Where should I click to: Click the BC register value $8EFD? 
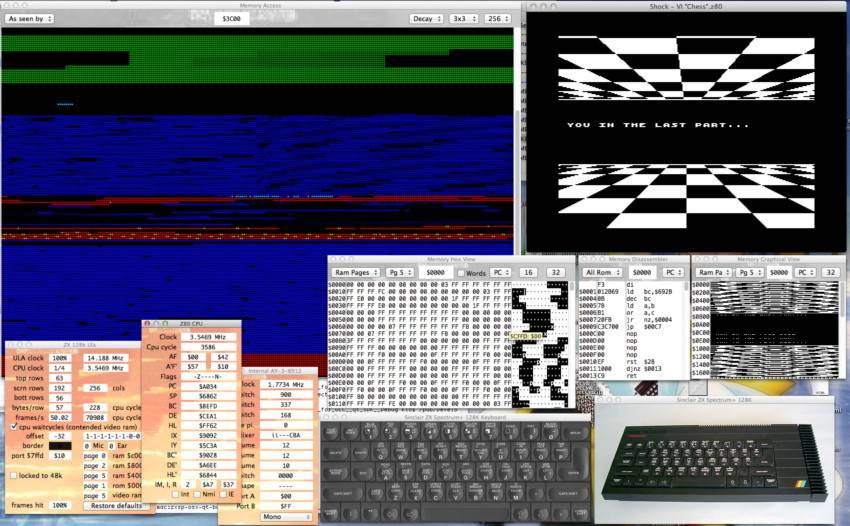[208, 406]
